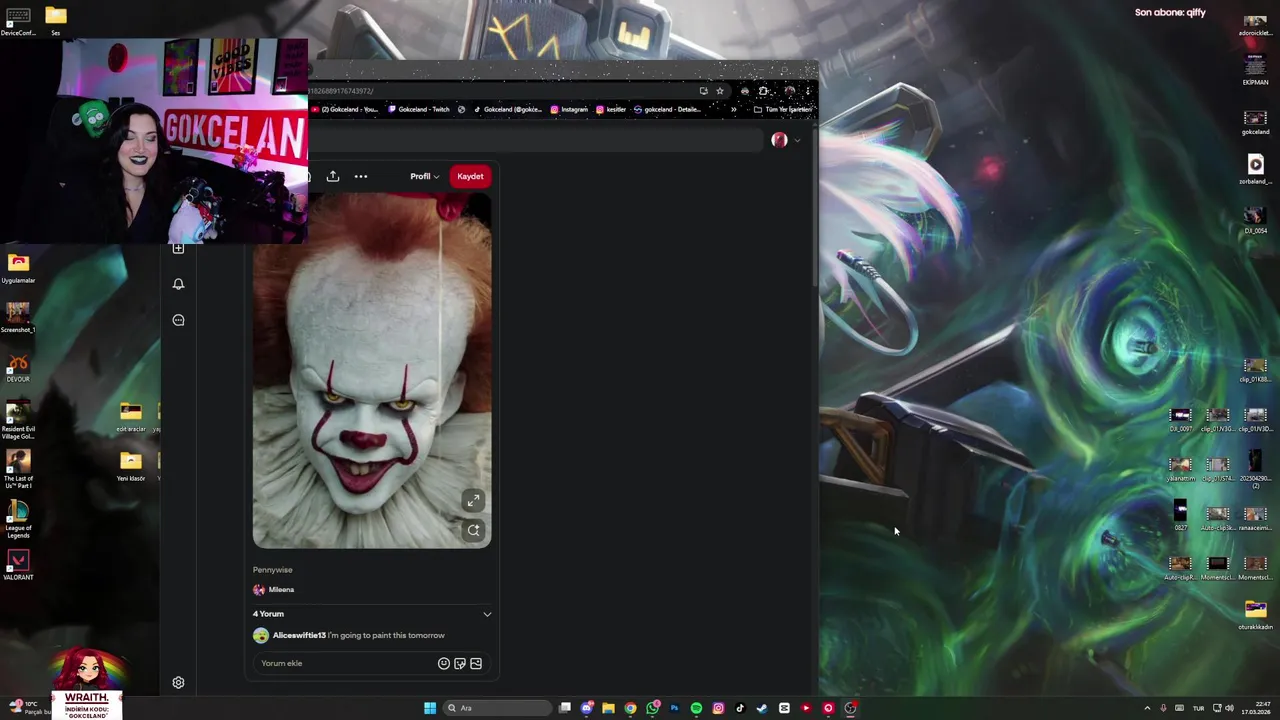
Task: Open the Profil board dropdown
Action: pyautogui.click(x=424, y=176)
